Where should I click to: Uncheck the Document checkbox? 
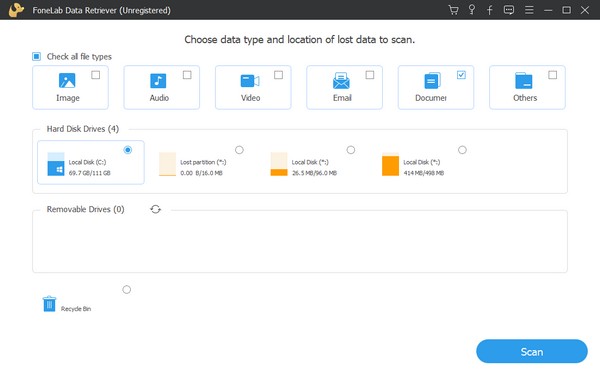[x=461, y=75]
